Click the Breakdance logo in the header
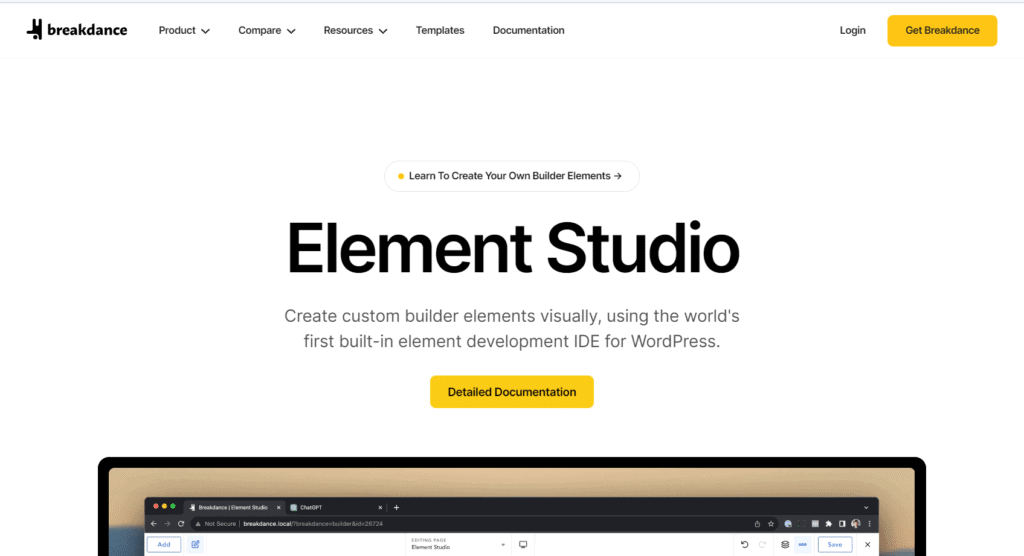The width and height of the screenshot is (1024, 556). [x=77, y=30]
